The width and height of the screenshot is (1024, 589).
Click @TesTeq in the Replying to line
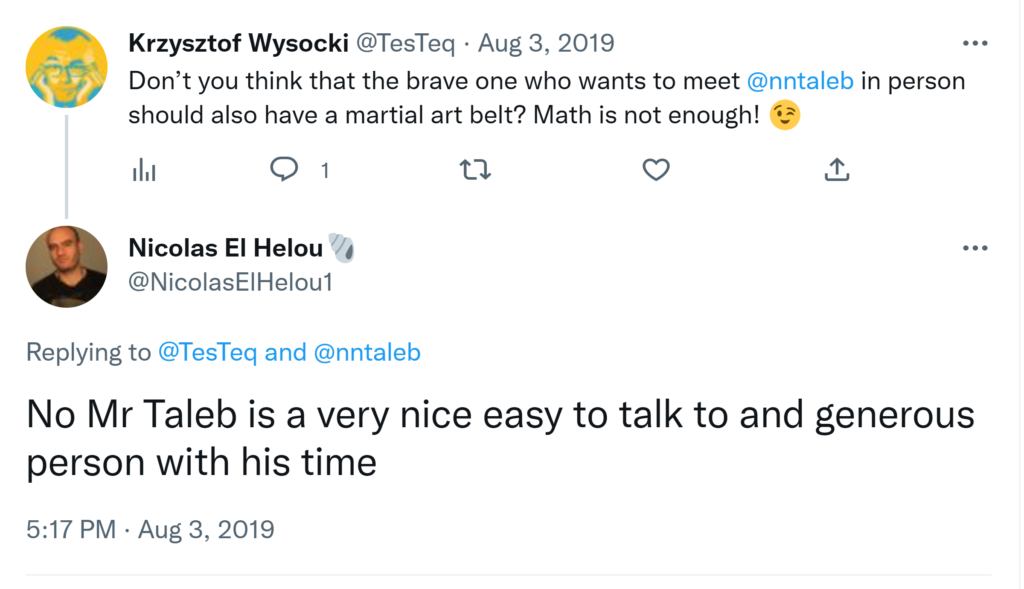click(208, 352)
